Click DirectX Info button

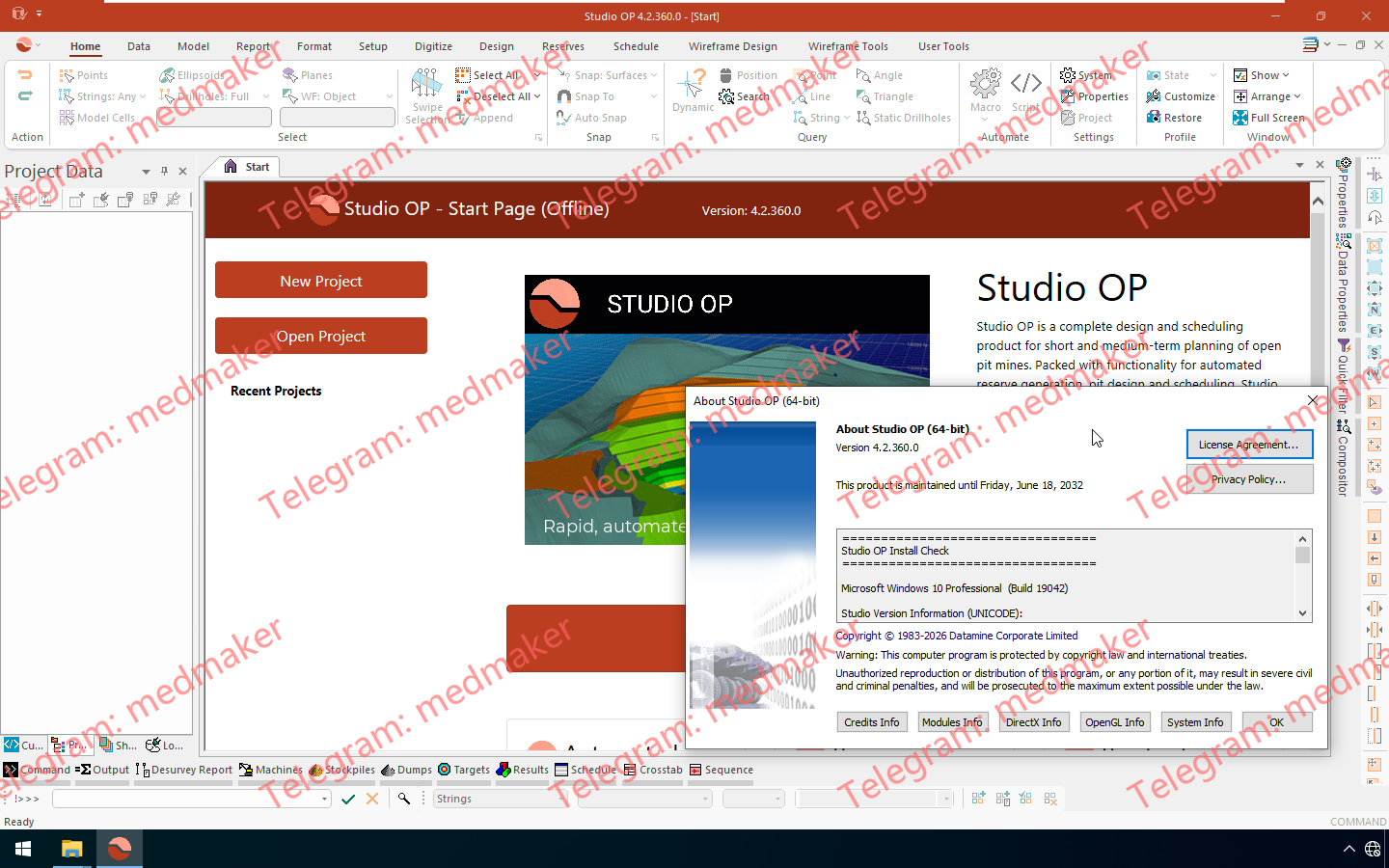pyautogui.click(x=1033, y=722)
